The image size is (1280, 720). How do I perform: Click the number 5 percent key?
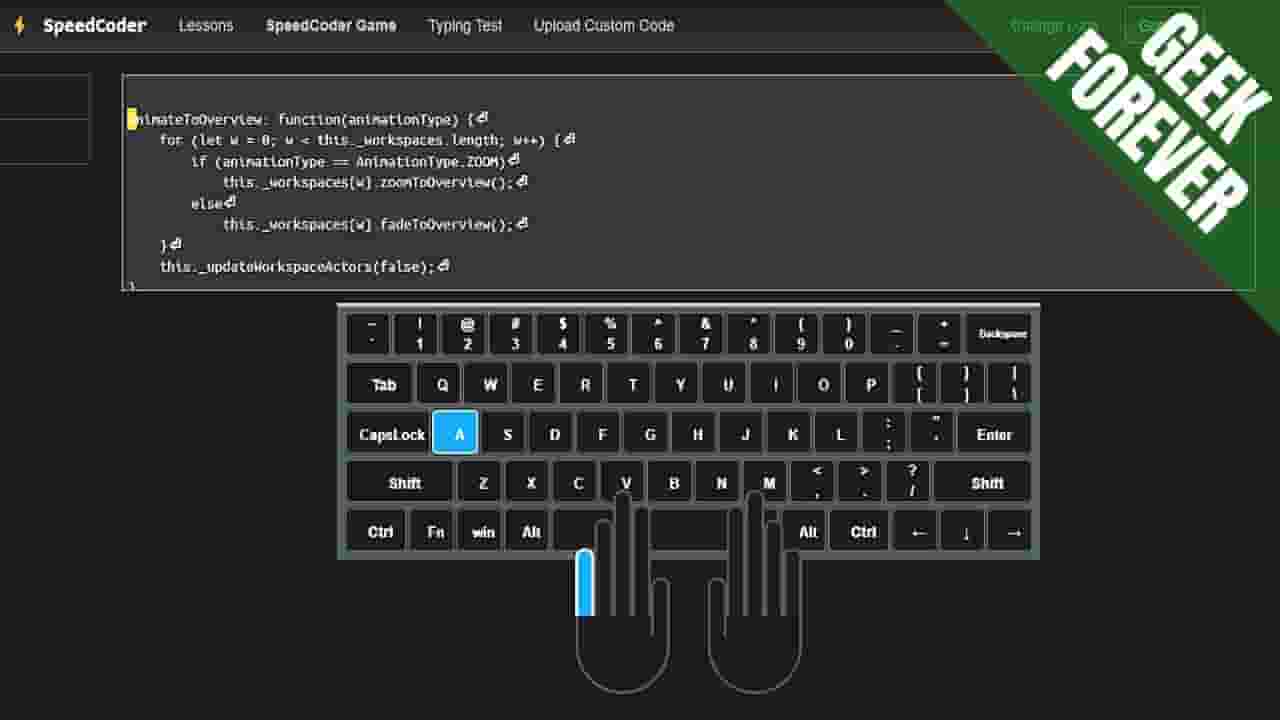point(607,334)
